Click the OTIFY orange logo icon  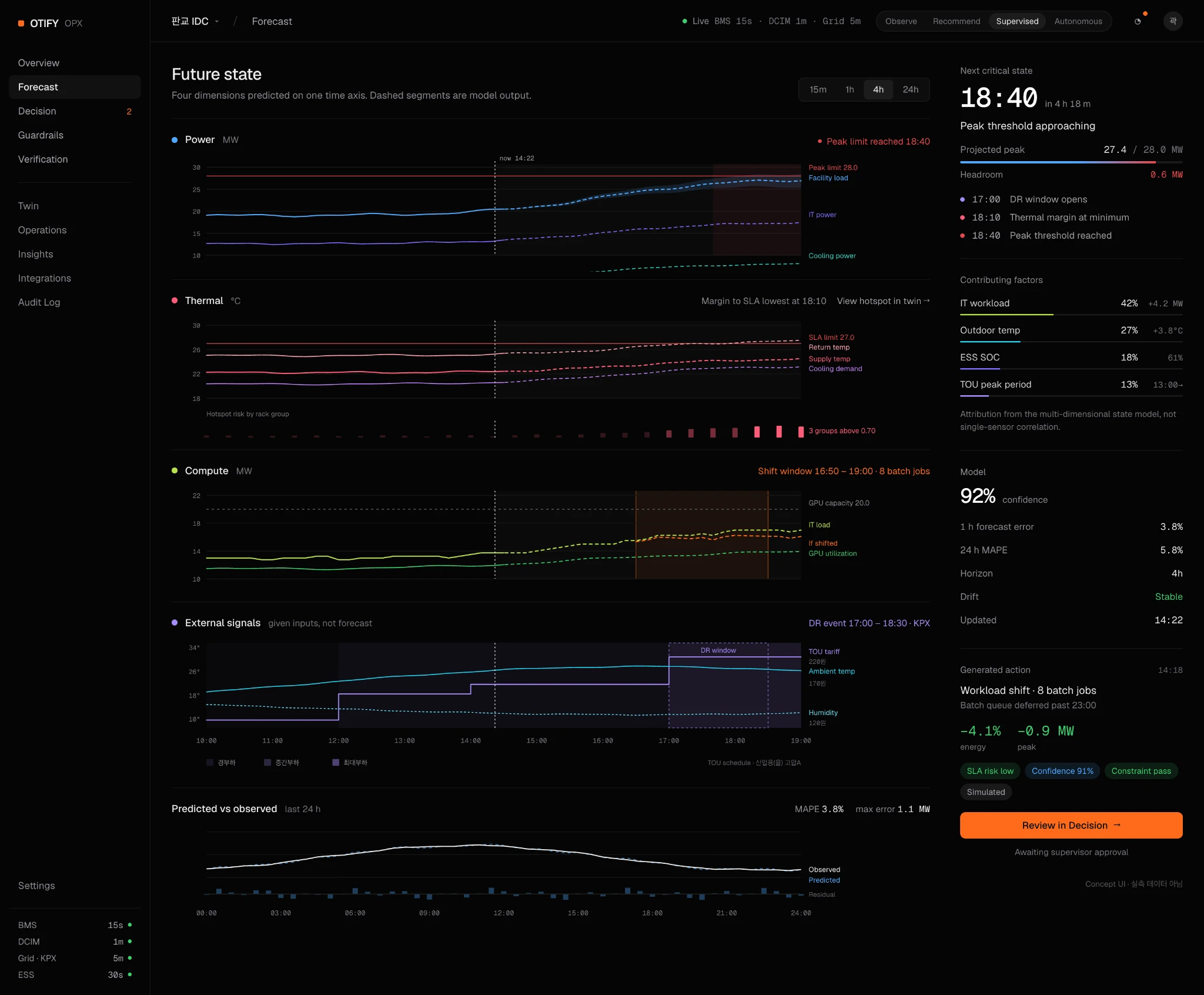(21, 24)
